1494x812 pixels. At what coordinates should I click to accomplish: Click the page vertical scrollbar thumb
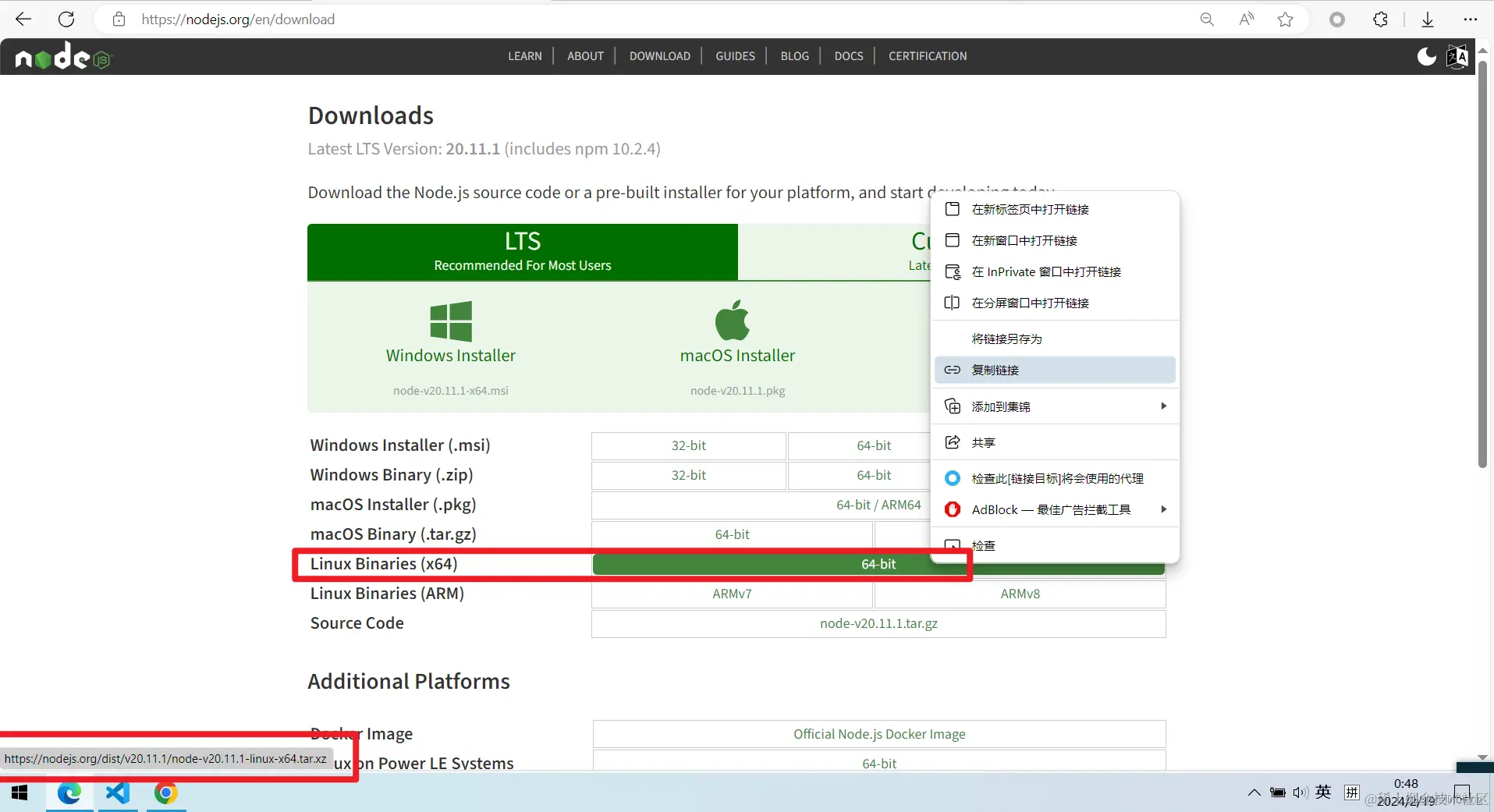tap(1483, 265)
